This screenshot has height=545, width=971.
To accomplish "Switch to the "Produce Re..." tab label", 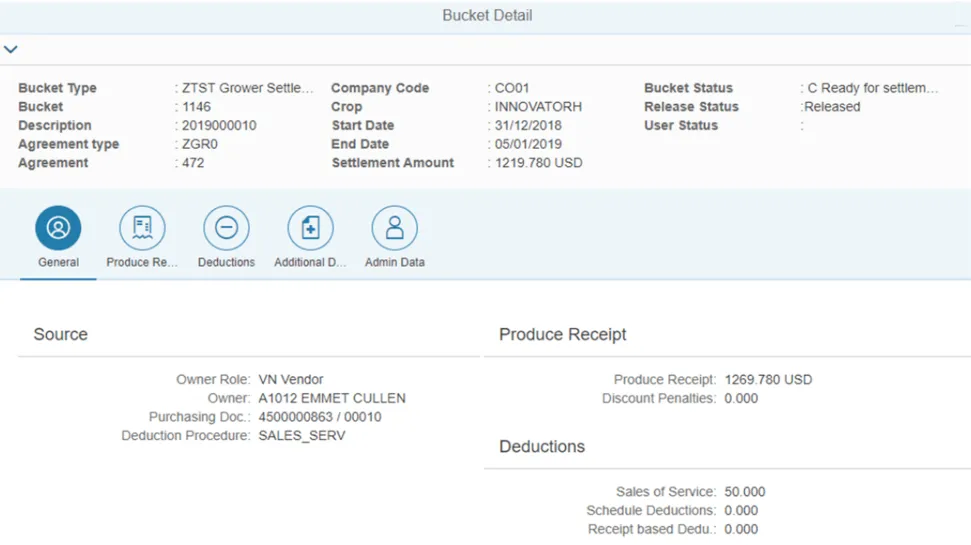I will coord(142,262).
